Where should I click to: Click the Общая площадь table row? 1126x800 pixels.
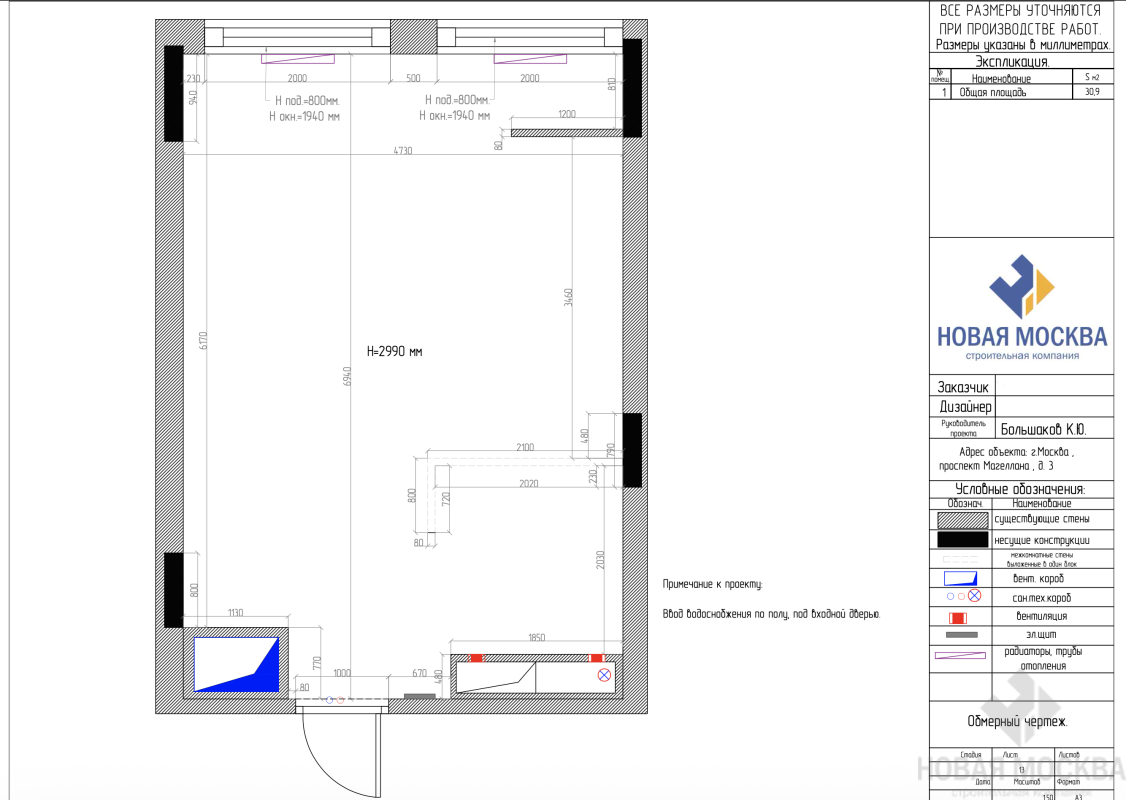pos(1021,92)
